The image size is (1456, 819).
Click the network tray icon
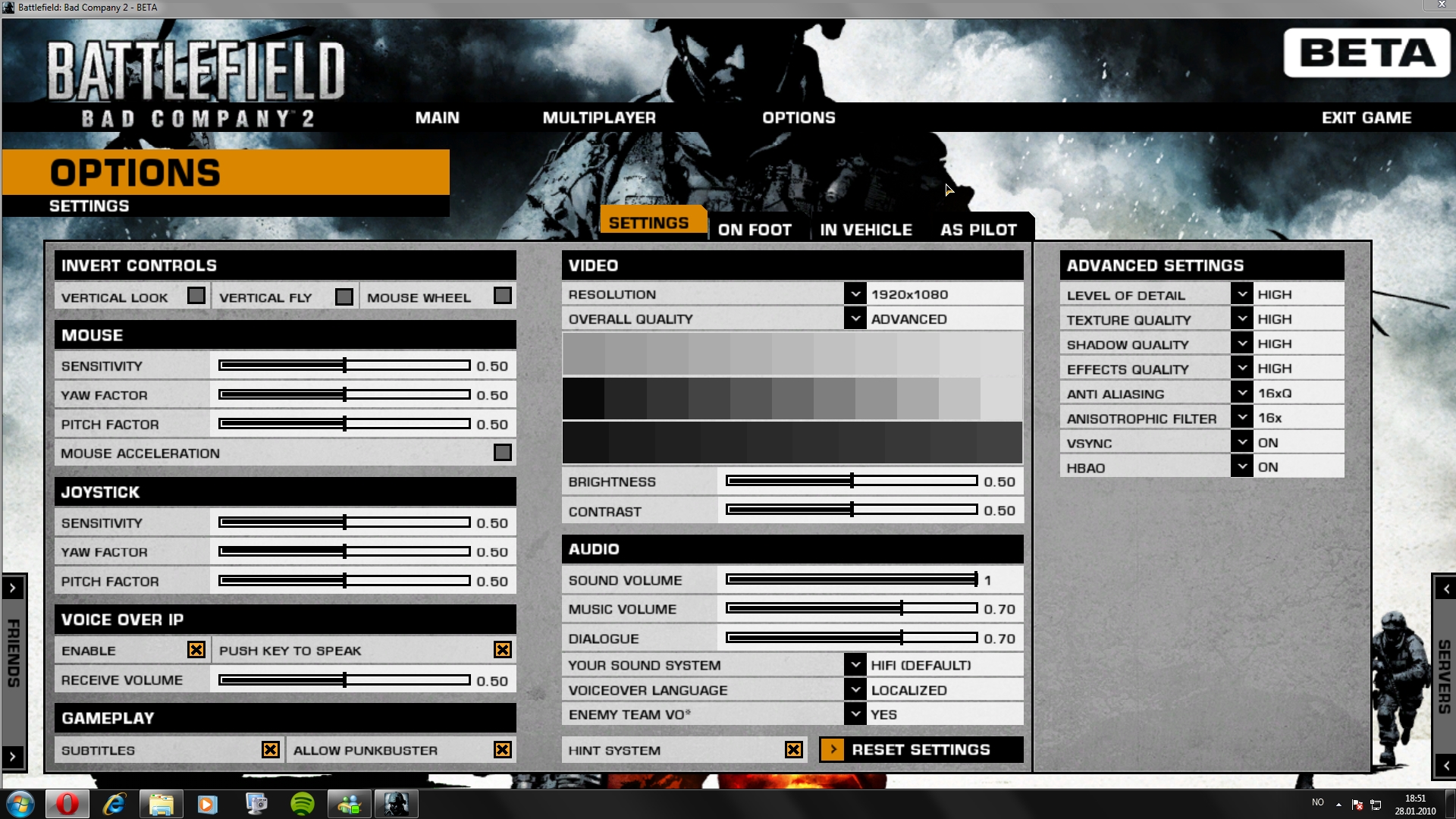pyautogui.click(x=1376, y=805)
